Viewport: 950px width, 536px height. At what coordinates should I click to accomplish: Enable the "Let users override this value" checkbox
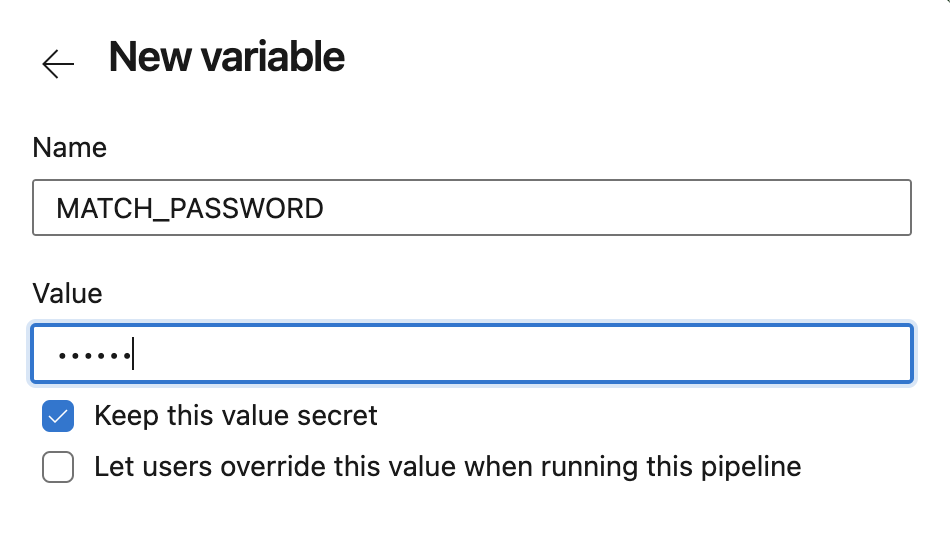tap(58, 467)
